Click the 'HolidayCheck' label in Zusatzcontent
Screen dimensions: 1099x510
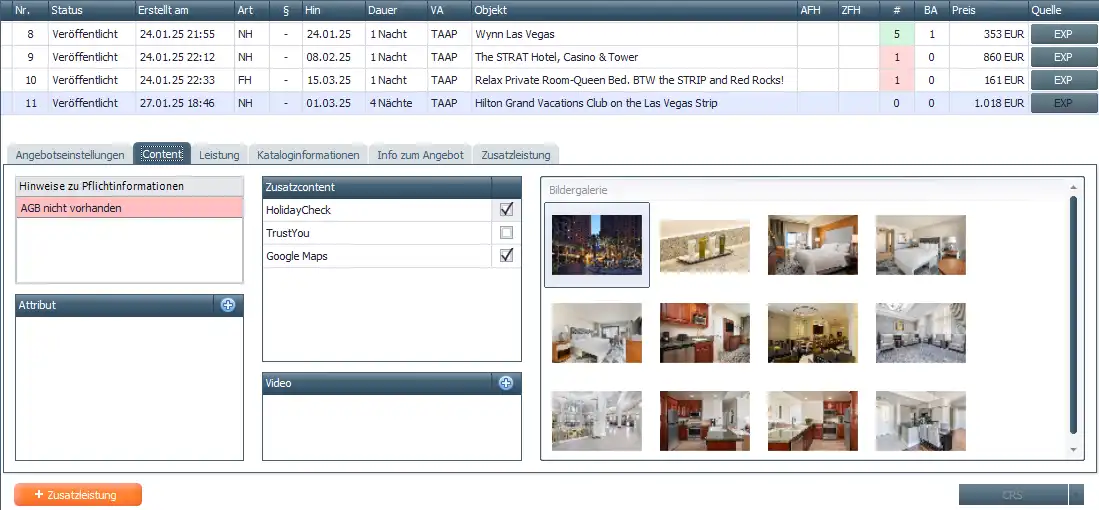click(x=299, y=209)
